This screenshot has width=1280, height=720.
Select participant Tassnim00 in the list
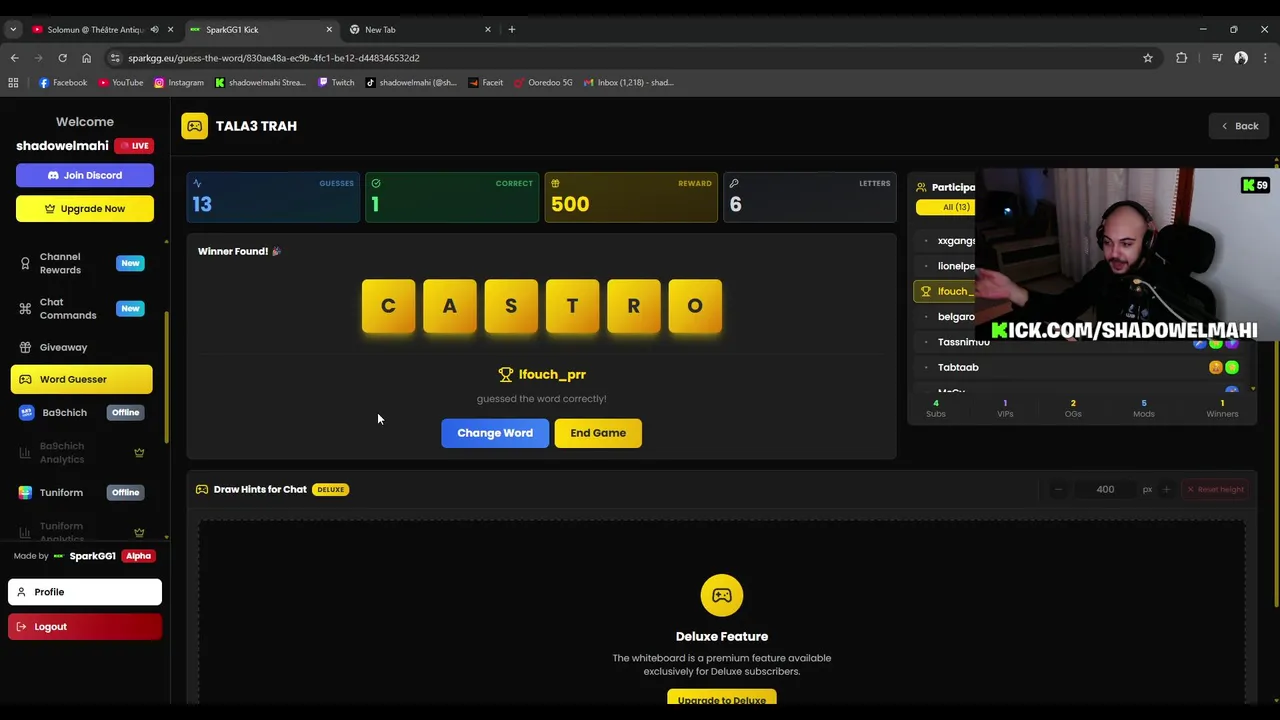1080,342
